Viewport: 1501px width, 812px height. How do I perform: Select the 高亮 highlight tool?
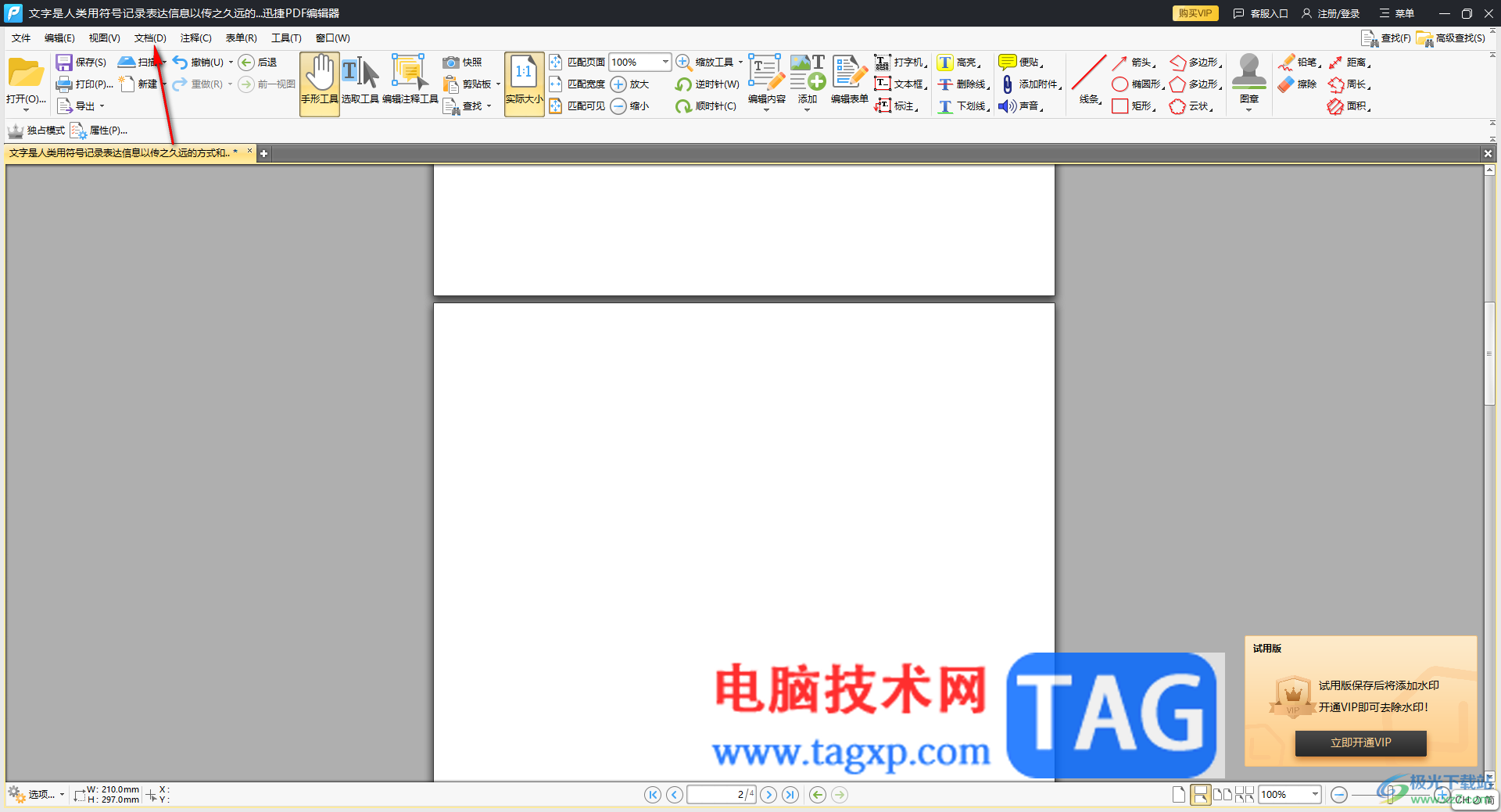click(x=958, y=63)
